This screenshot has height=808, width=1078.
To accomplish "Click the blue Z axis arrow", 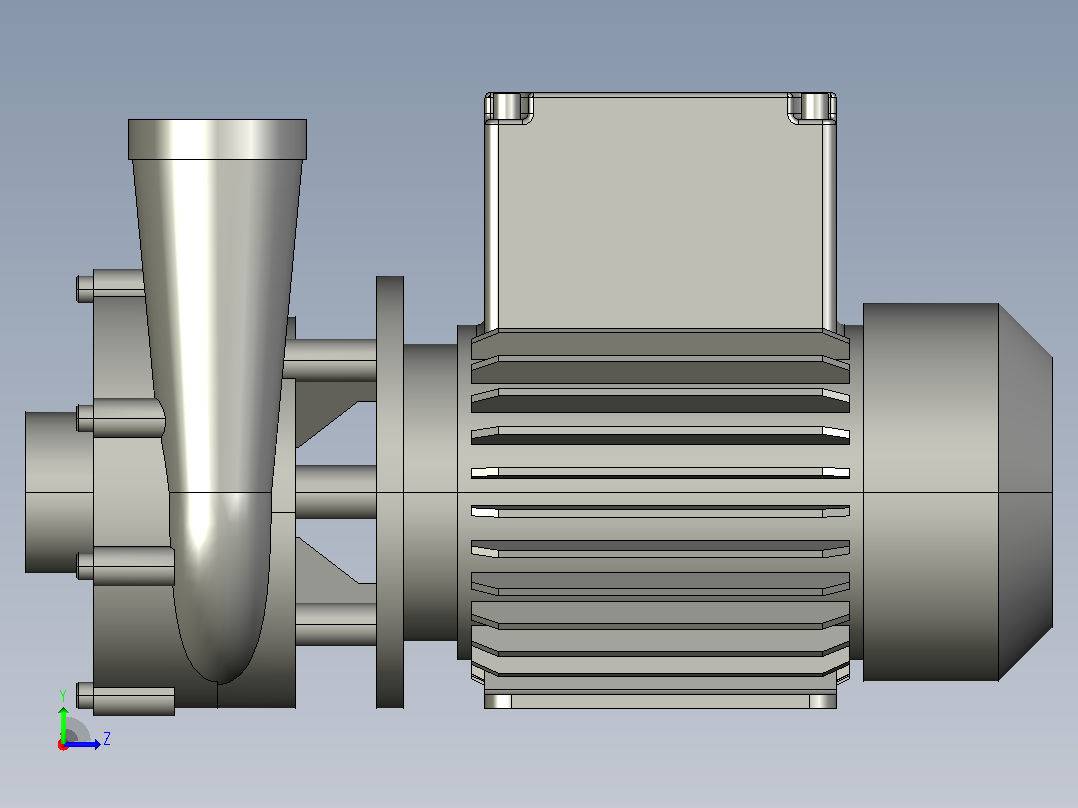I will (x=84, y=744).
